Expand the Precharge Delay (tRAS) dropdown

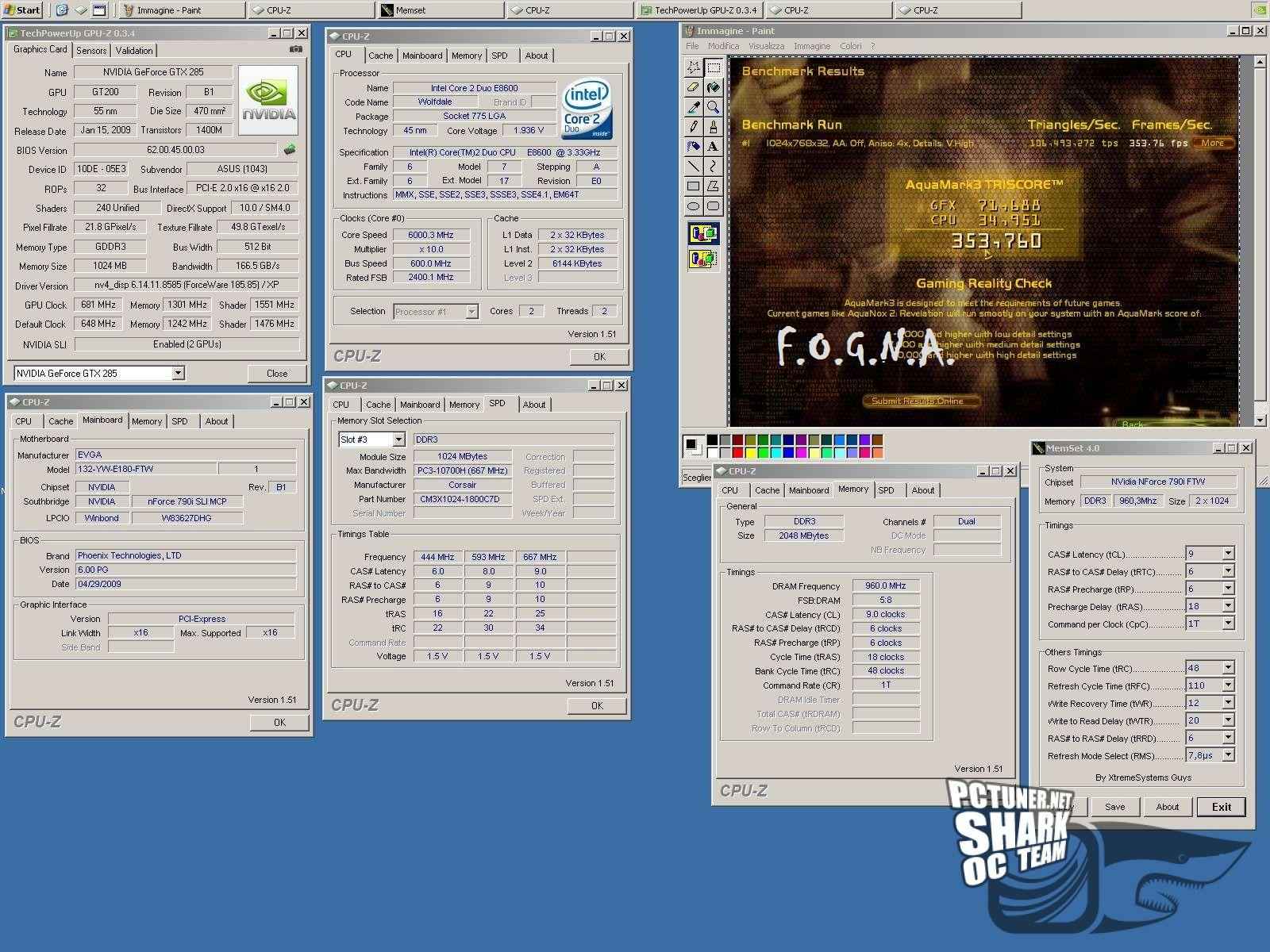coord(1228,606)
